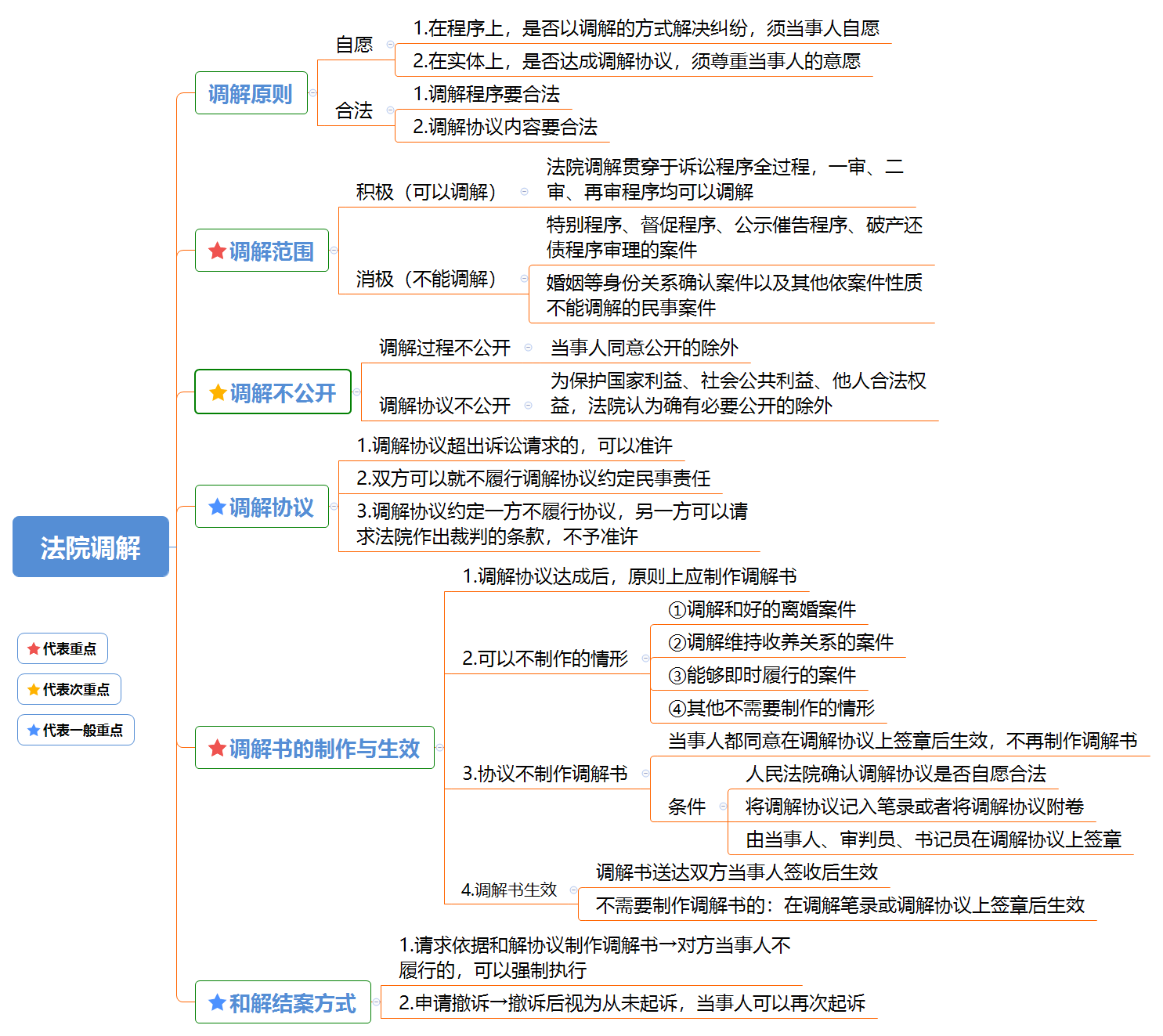Collapse the 自愿 subtopic toggle
Image resolution: width=1163 pixels, height=1036 pixels.
point(390,44)
